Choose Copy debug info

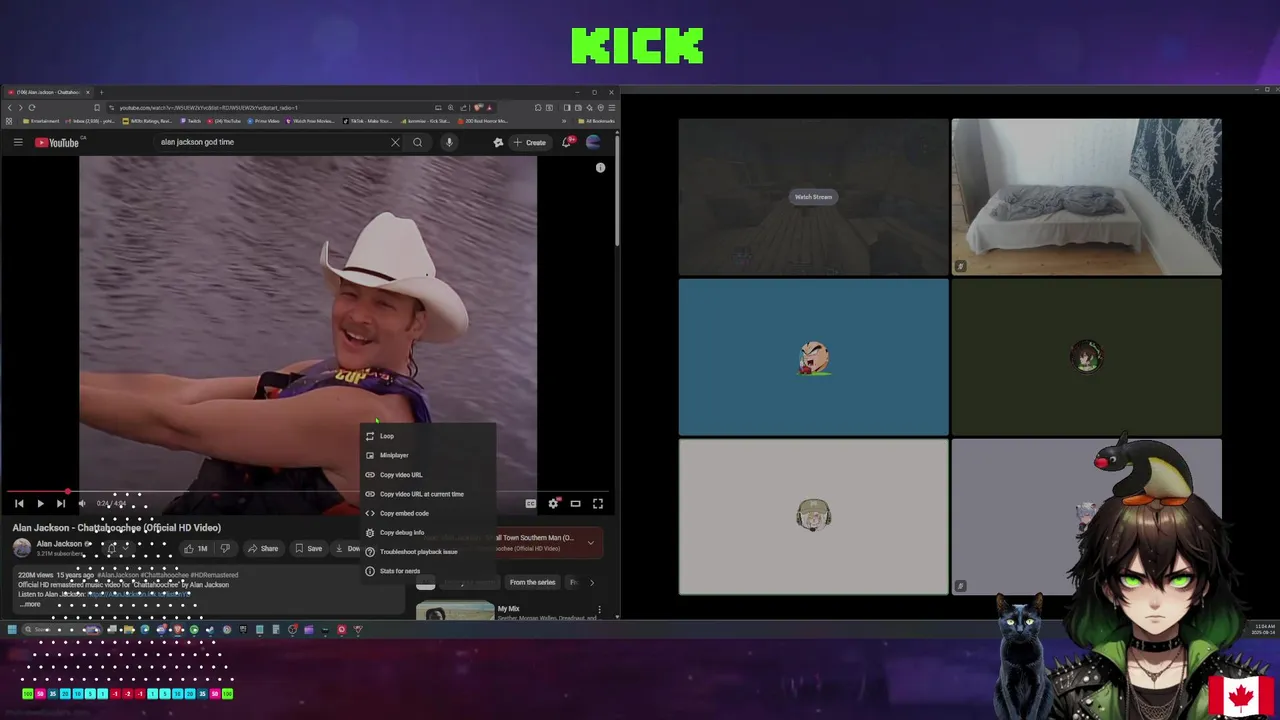click(x=428, y=532)
